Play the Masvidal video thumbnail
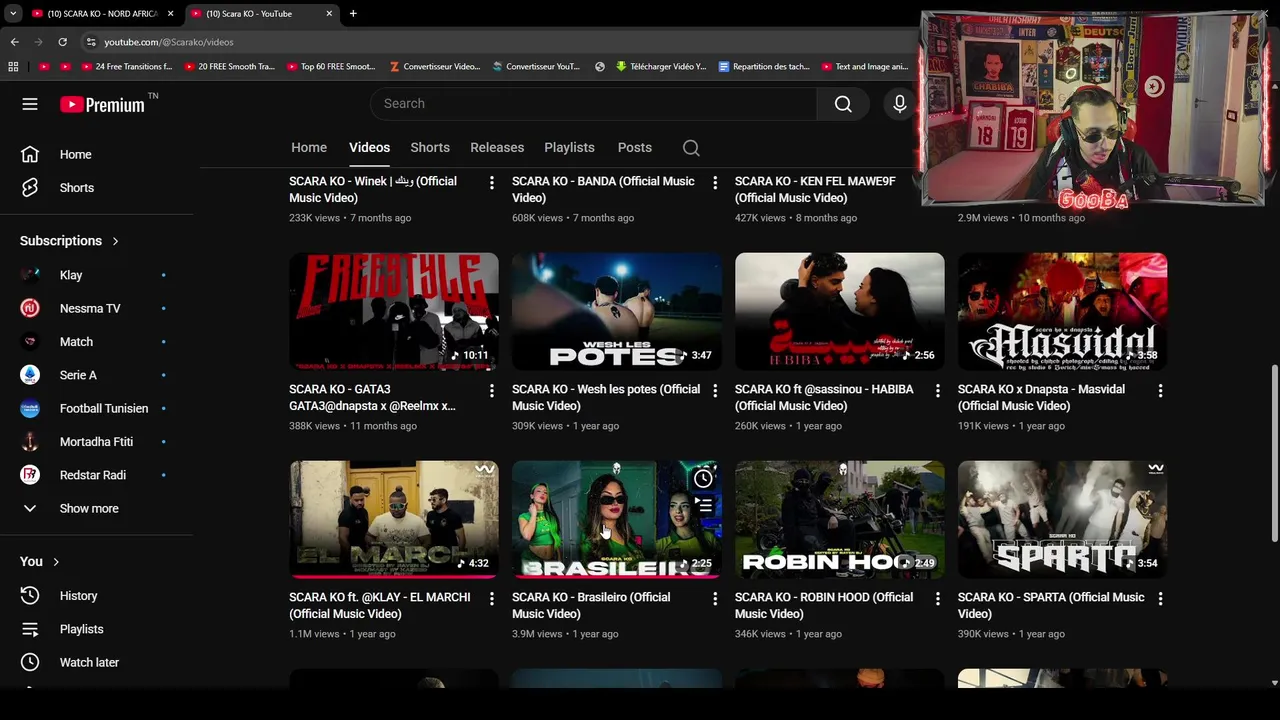The height and width of the screenshot is (720, 1280). pos(1063,311)
